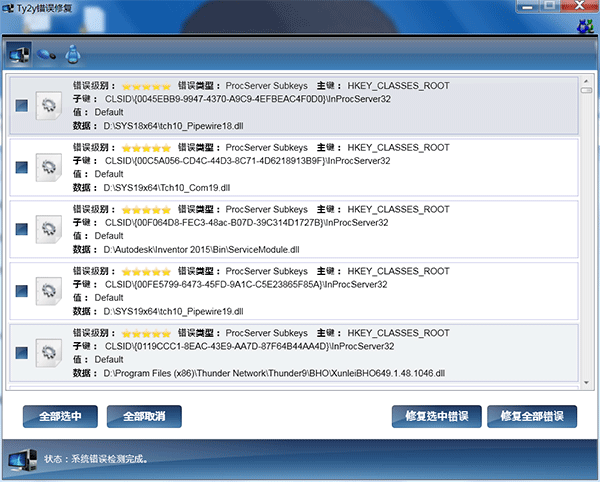The image size is (600, 482).
Task: Tick the checkbox for Tch10_Com19.dll error
Action: 21,168
